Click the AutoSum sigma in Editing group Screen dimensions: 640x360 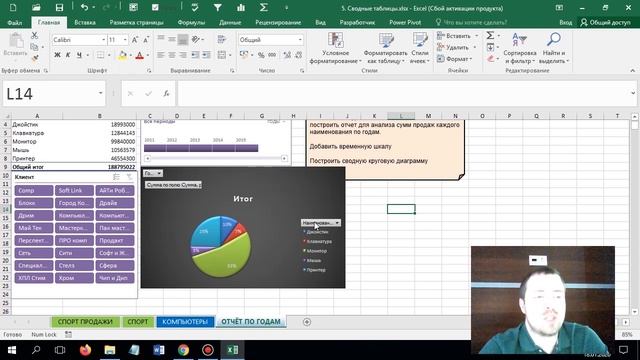pyautogui.click(x=491, y=36)
